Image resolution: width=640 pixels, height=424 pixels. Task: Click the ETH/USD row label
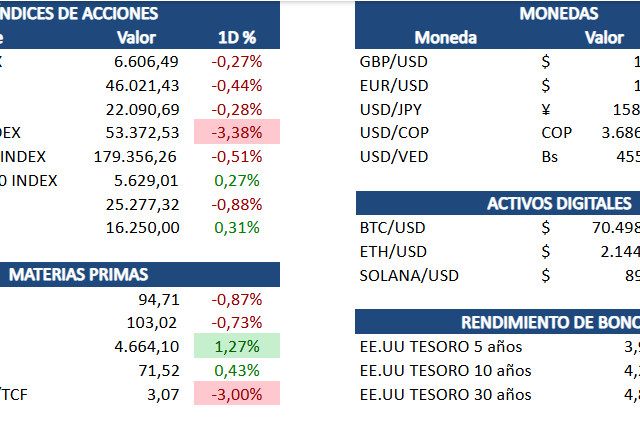click(393, 251)
